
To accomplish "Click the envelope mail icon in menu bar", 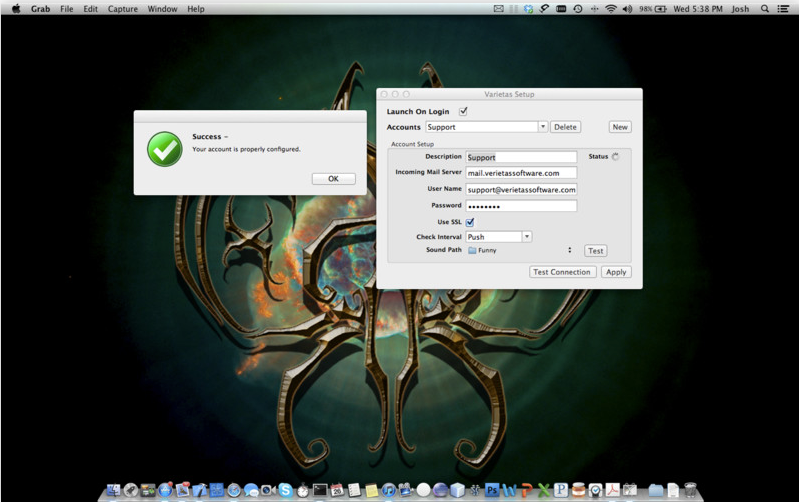I will click(x=498, y=9).
